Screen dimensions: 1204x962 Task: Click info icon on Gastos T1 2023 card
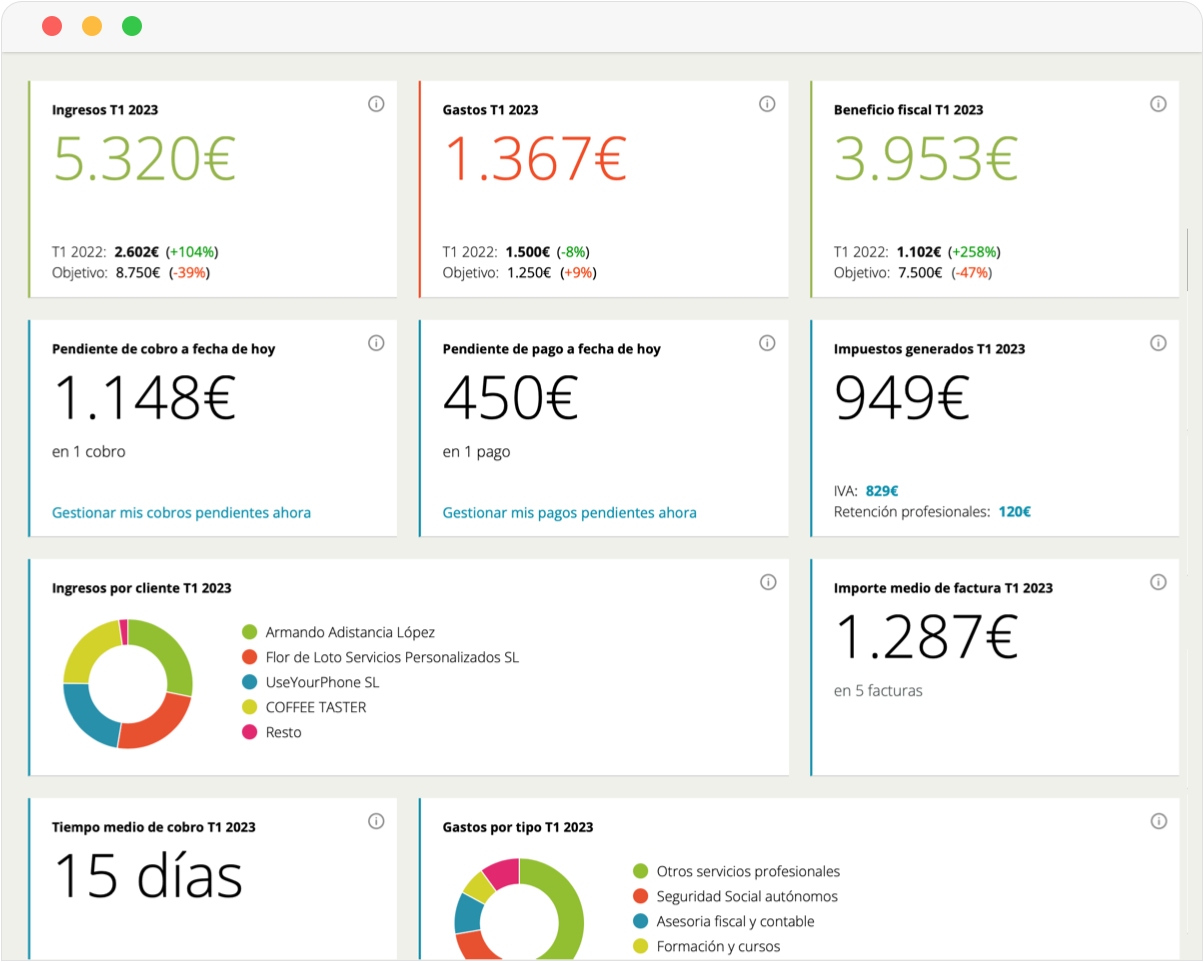(767, 104)
